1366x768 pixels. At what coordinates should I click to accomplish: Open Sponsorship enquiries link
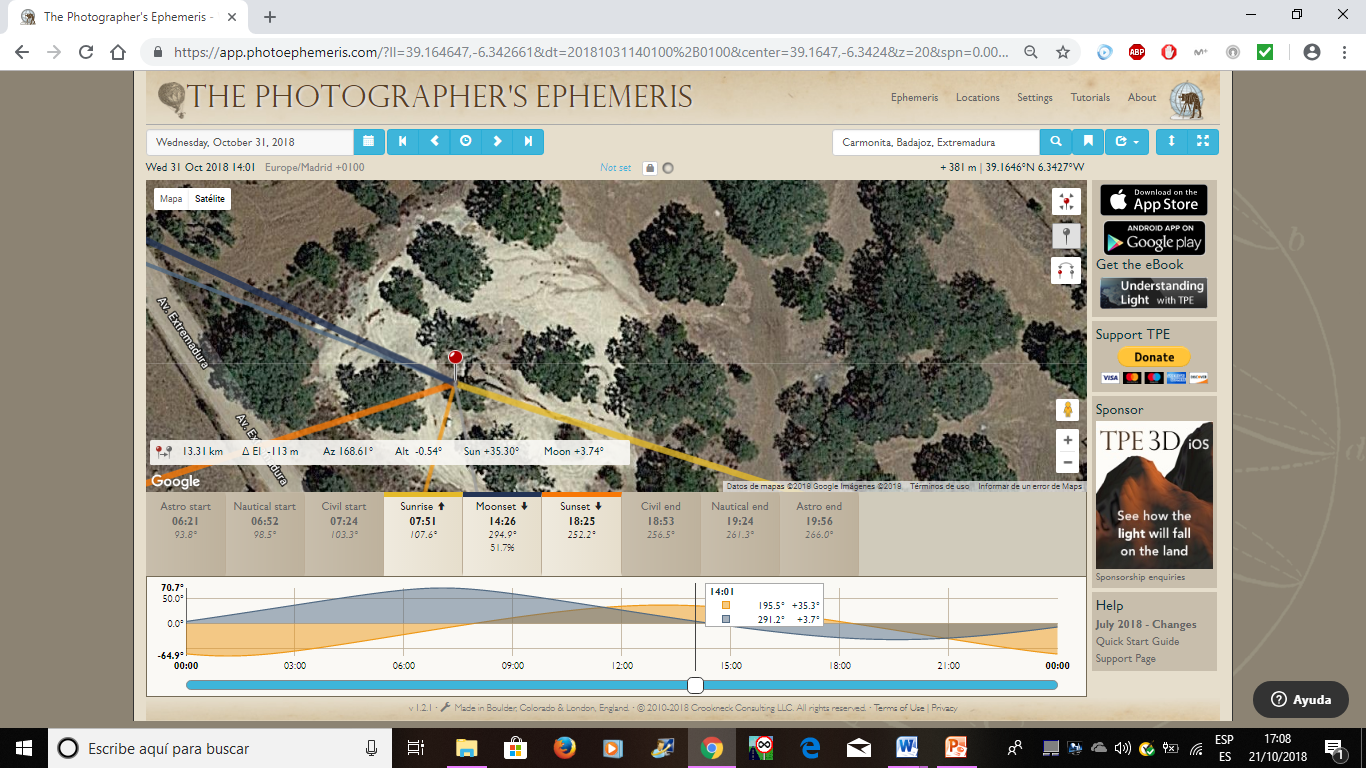[x=1140, y=577]
